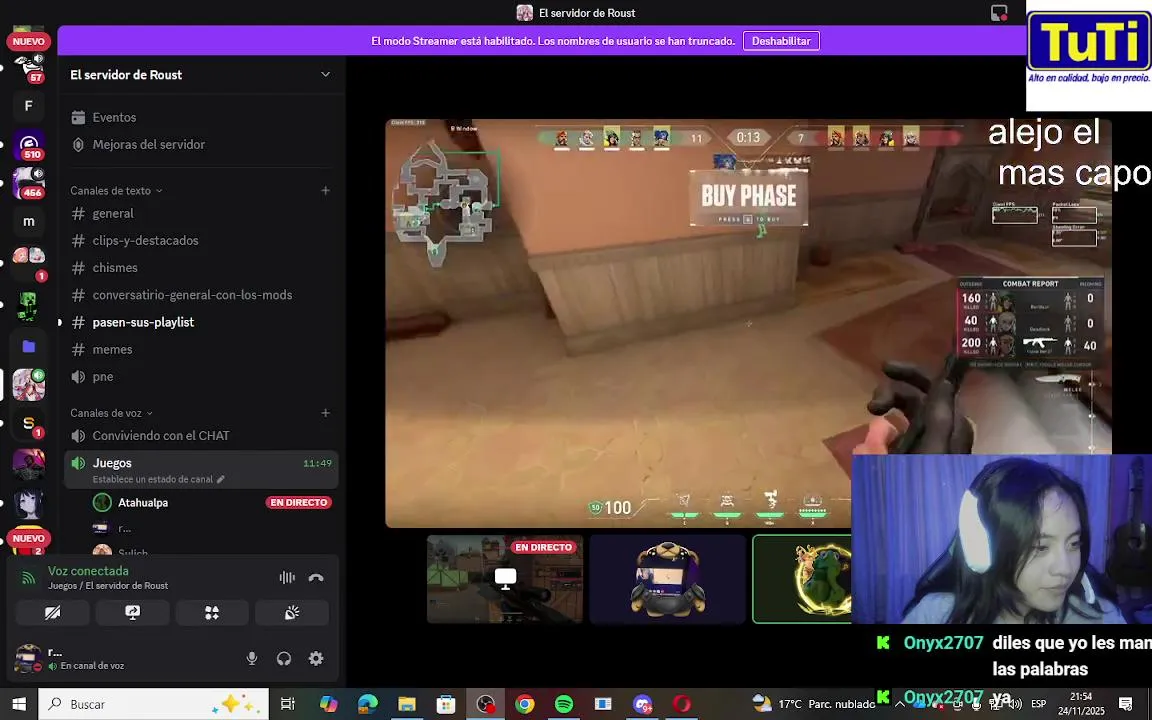Click user Atahualpa in voice list
The width and height of the screenshot is (1152, 720).
[143, 503]
